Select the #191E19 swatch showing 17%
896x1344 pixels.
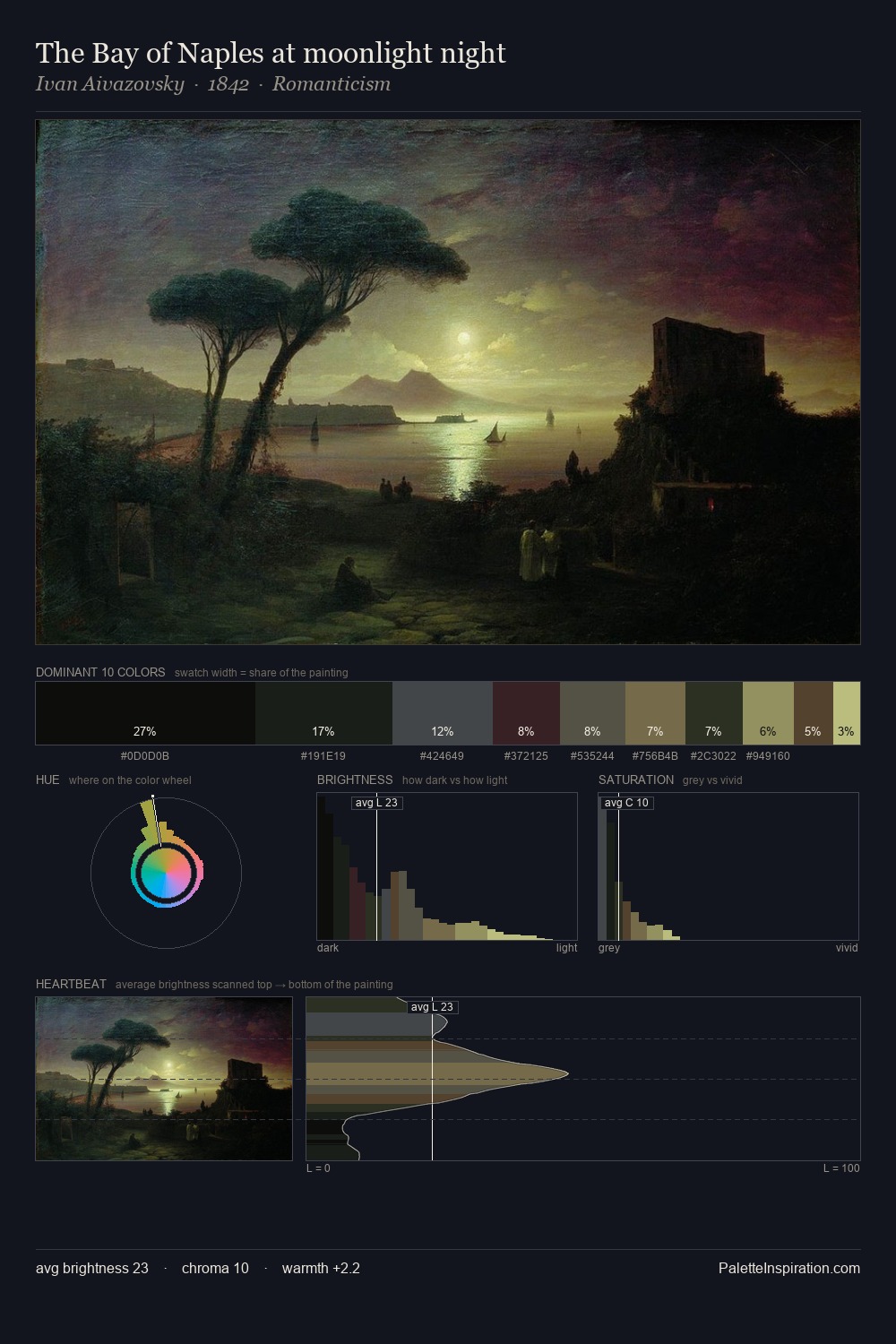[323, 713]
